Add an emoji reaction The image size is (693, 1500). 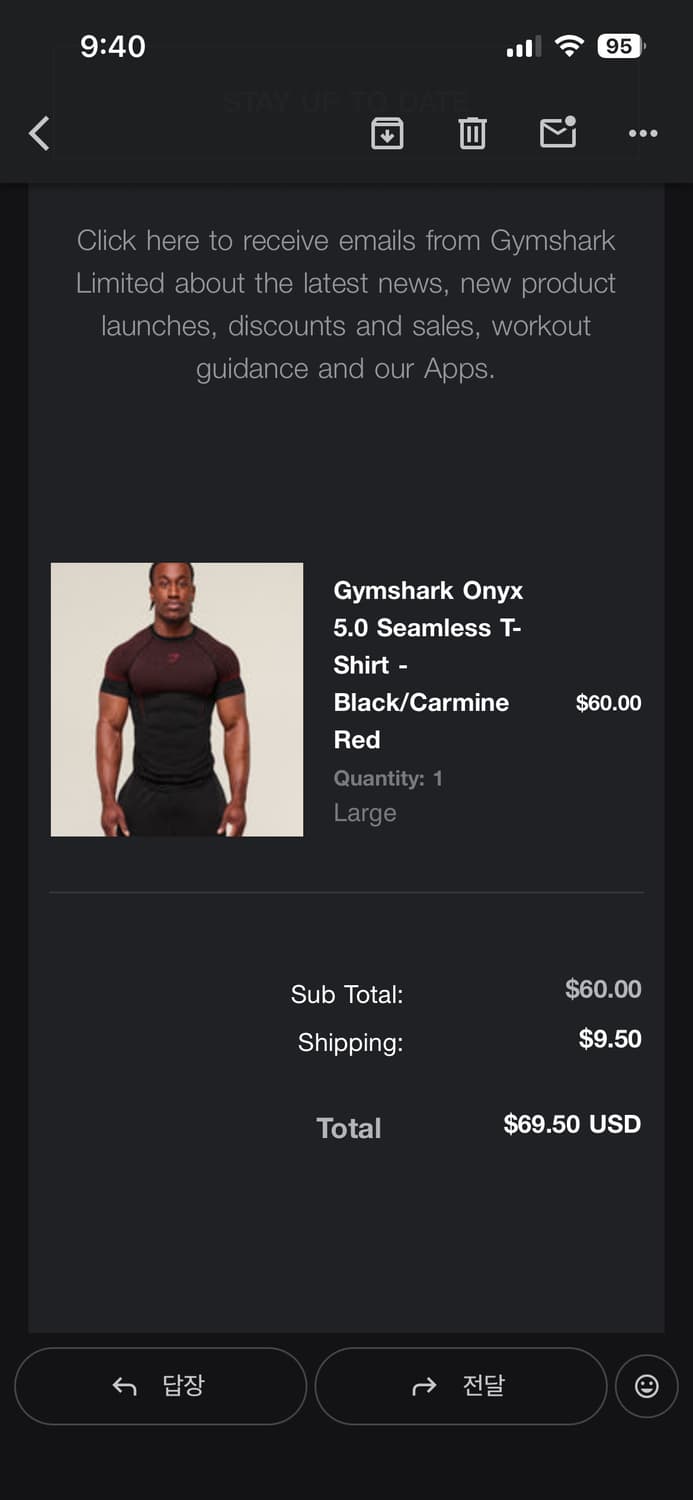pos(647,1385)
